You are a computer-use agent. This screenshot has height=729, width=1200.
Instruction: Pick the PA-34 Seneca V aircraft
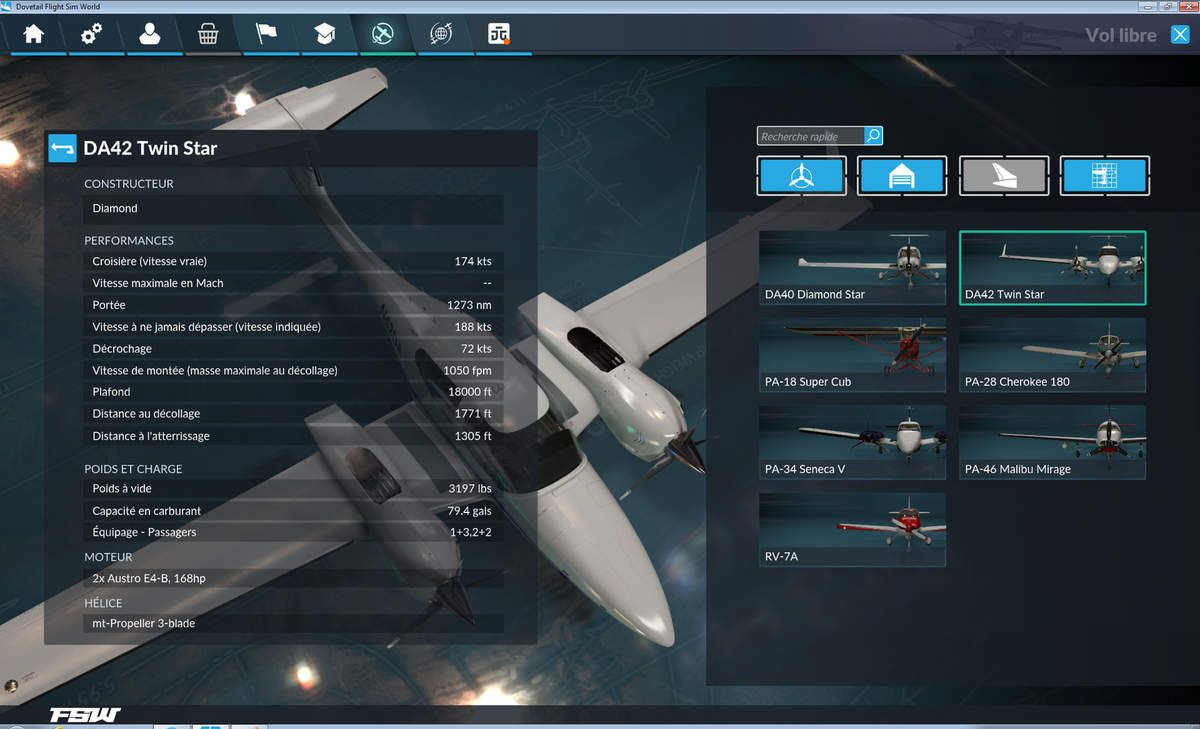[852, 442]
